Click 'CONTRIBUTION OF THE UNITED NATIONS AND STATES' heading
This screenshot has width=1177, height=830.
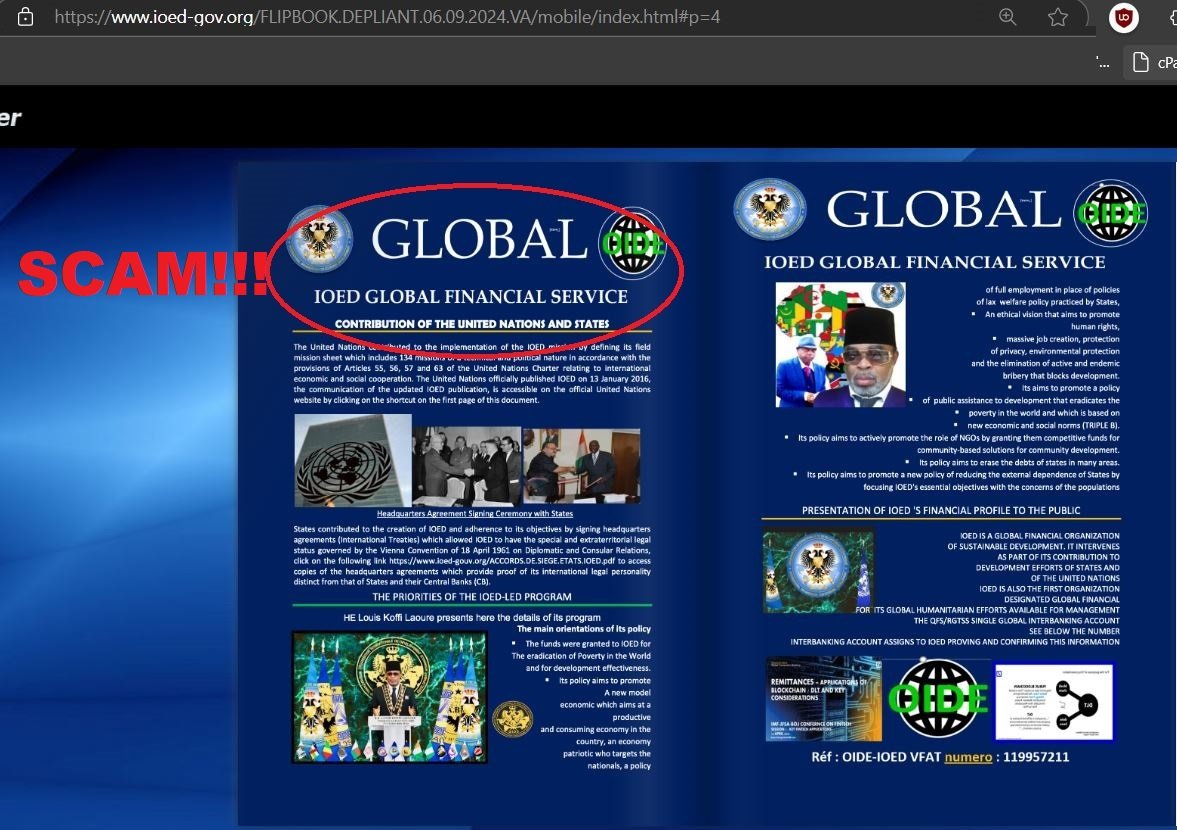[472, 324]
